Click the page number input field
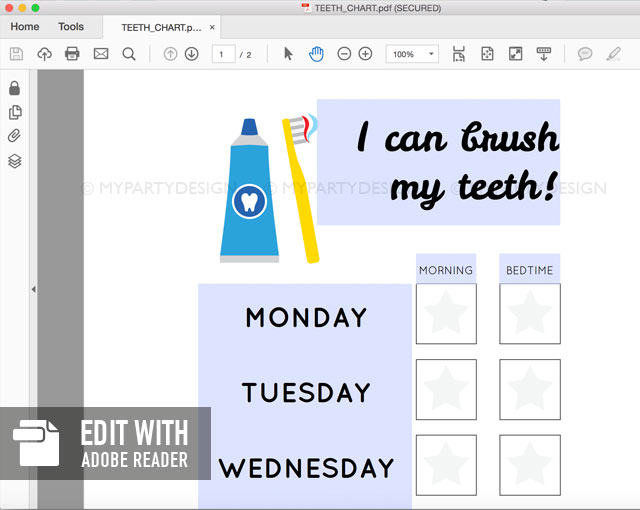The height and width of the screenshot is (510, 640). tap(223, 54)
